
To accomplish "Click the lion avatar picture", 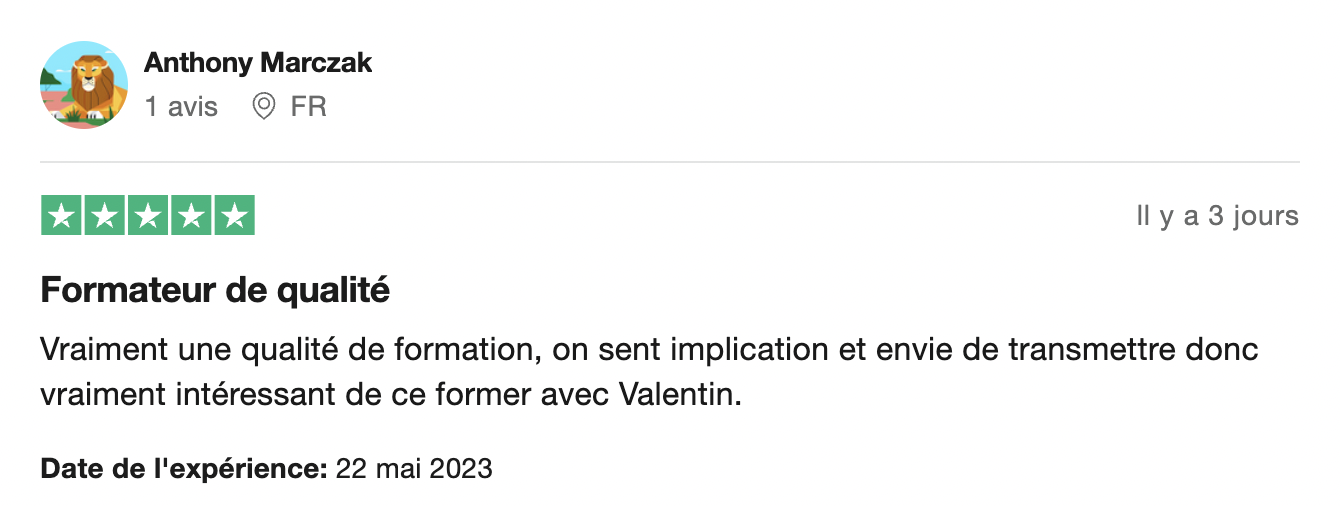I will pos(84,85).
